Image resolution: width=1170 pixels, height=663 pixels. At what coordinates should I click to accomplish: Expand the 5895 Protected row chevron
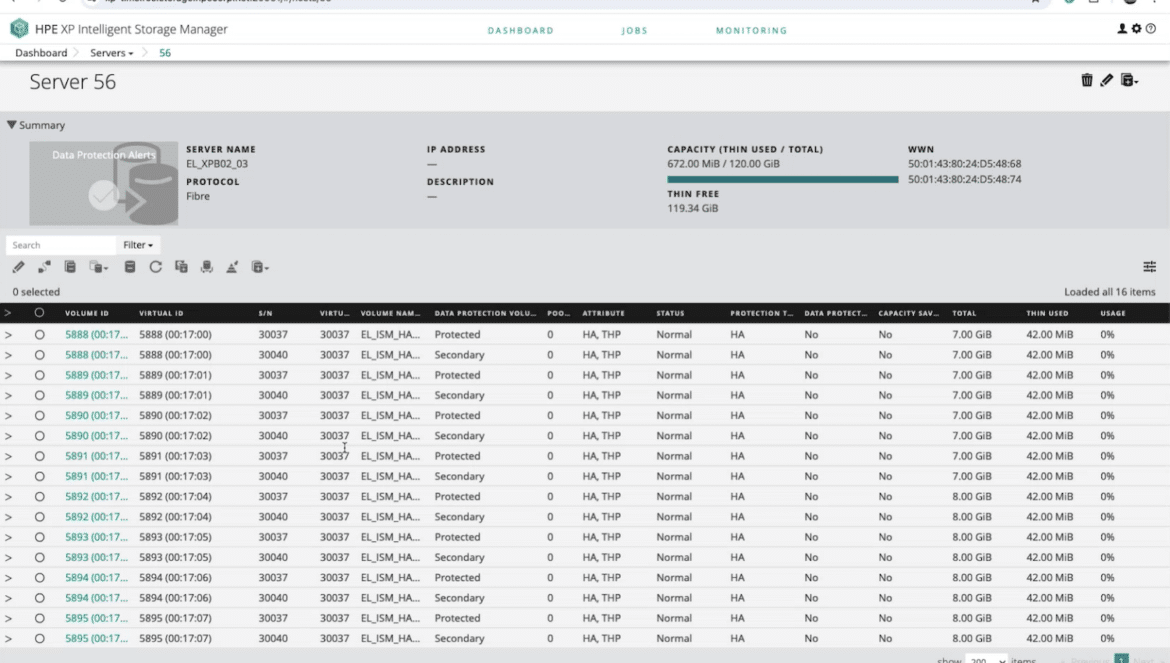[8, 618]
